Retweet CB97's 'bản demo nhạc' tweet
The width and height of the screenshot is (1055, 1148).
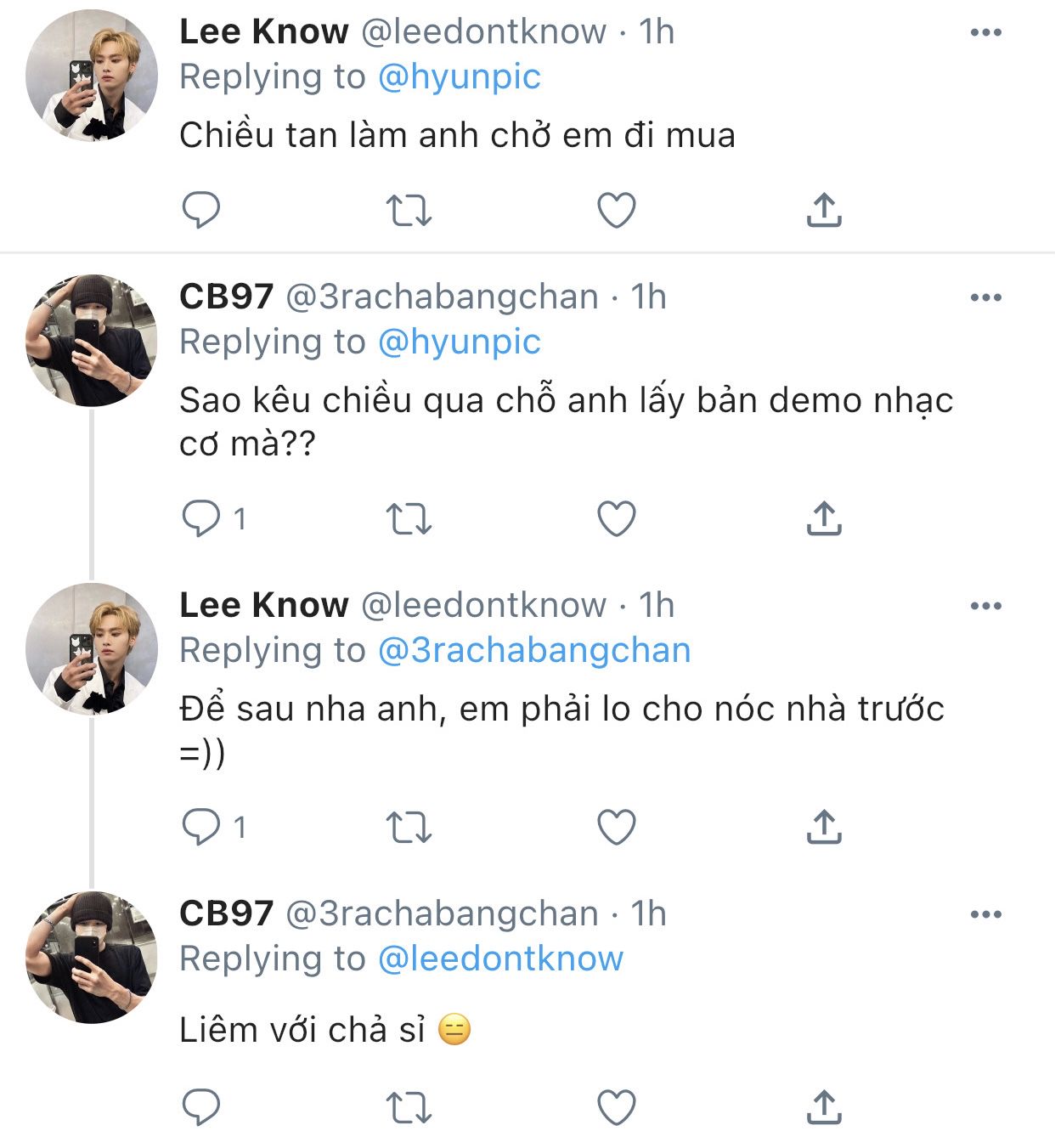pyautogui.click(x=409, y=518)
